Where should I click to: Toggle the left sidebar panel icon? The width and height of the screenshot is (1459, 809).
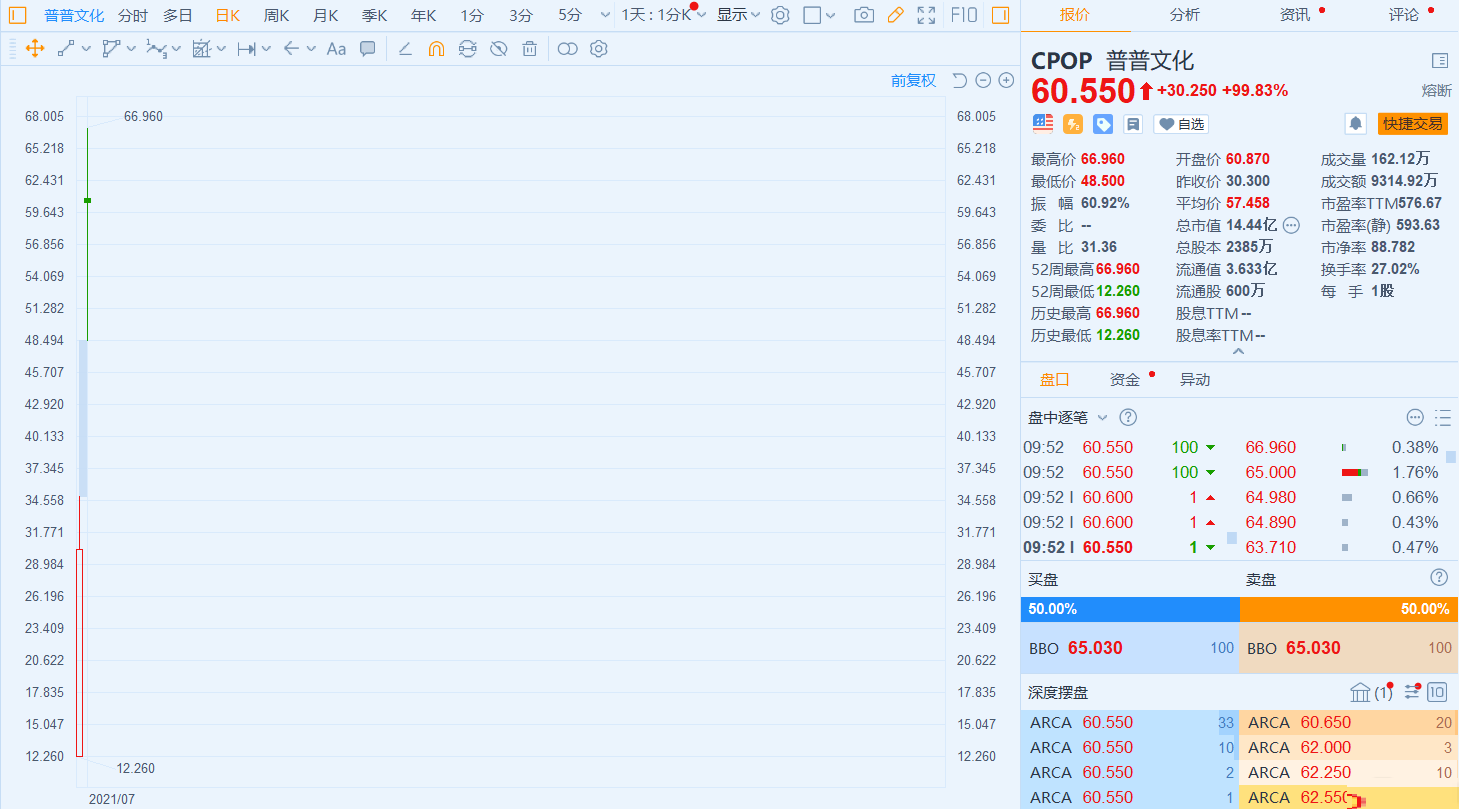coord(18,15)
